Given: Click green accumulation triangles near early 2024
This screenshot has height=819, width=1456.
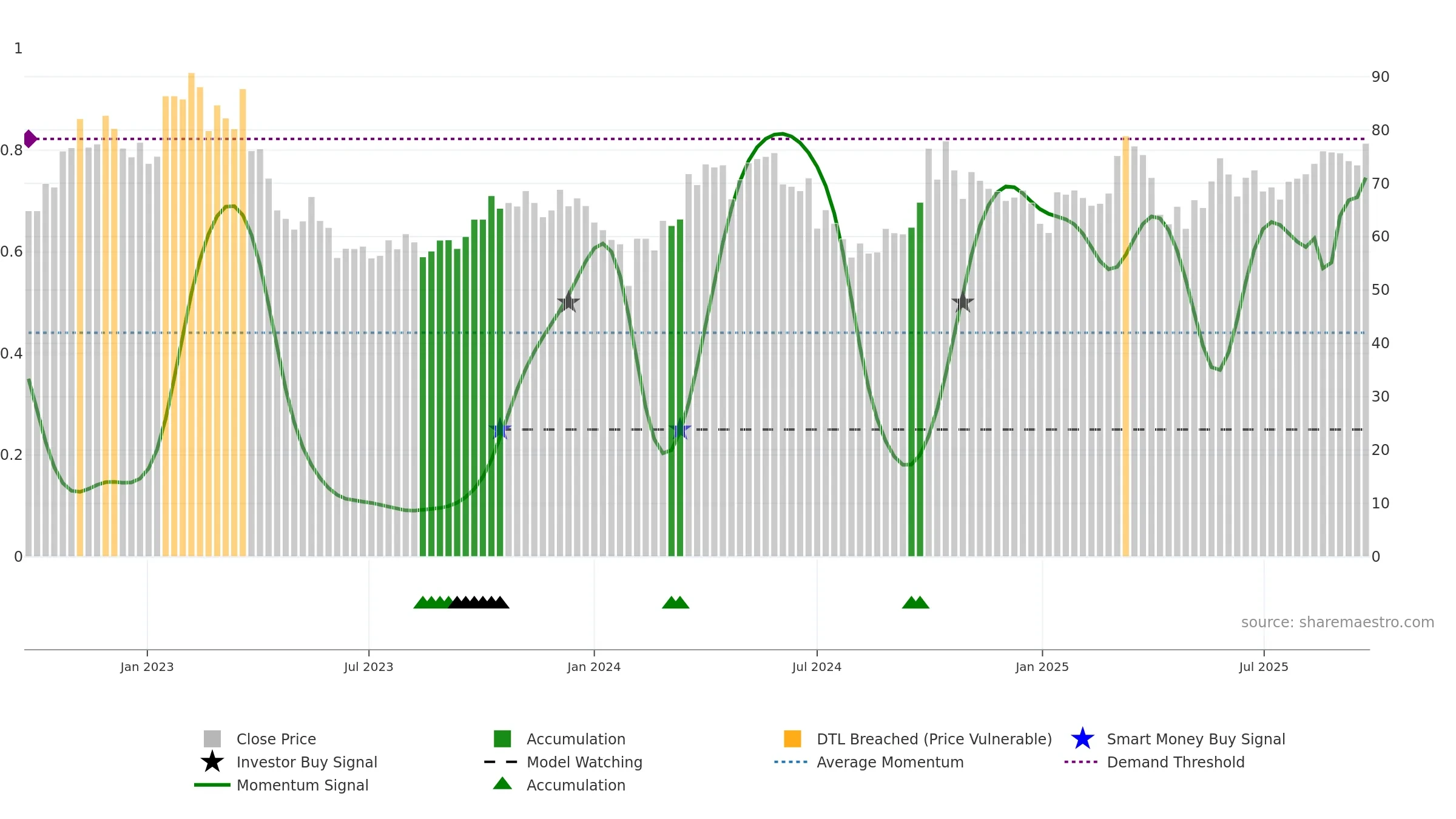Looking at the screenshot, I should (675, 602).
